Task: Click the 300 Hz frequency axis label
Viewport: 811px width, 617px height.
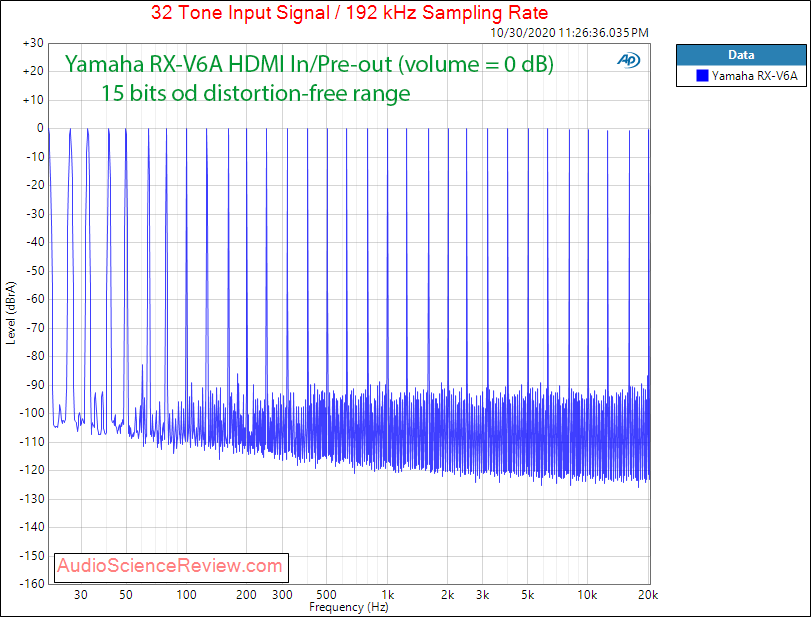Action: click(282, 595)
